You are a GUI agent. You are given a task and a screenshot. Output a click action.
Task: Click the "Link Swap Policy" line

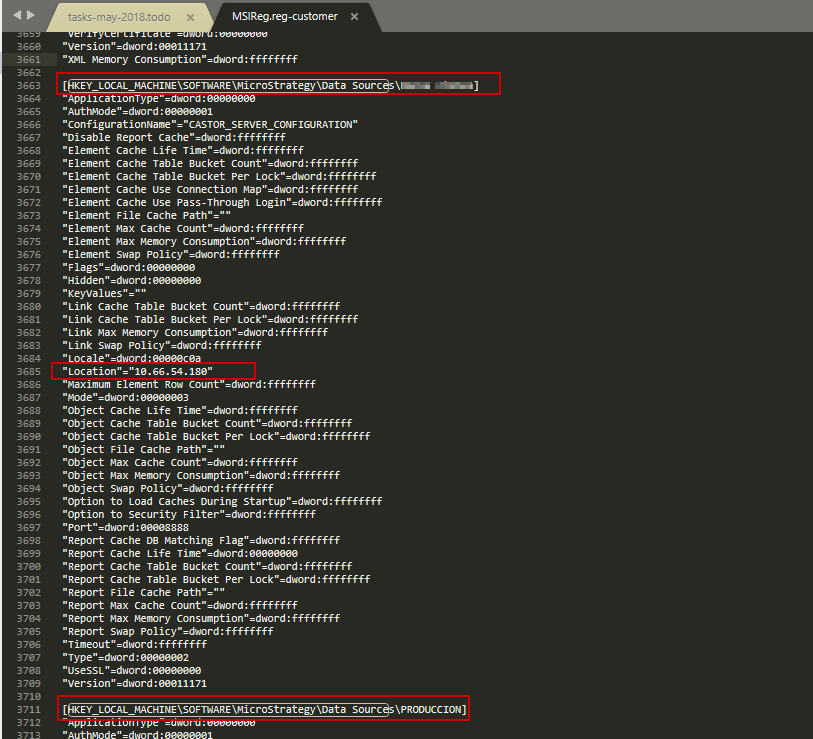(162, 345)
